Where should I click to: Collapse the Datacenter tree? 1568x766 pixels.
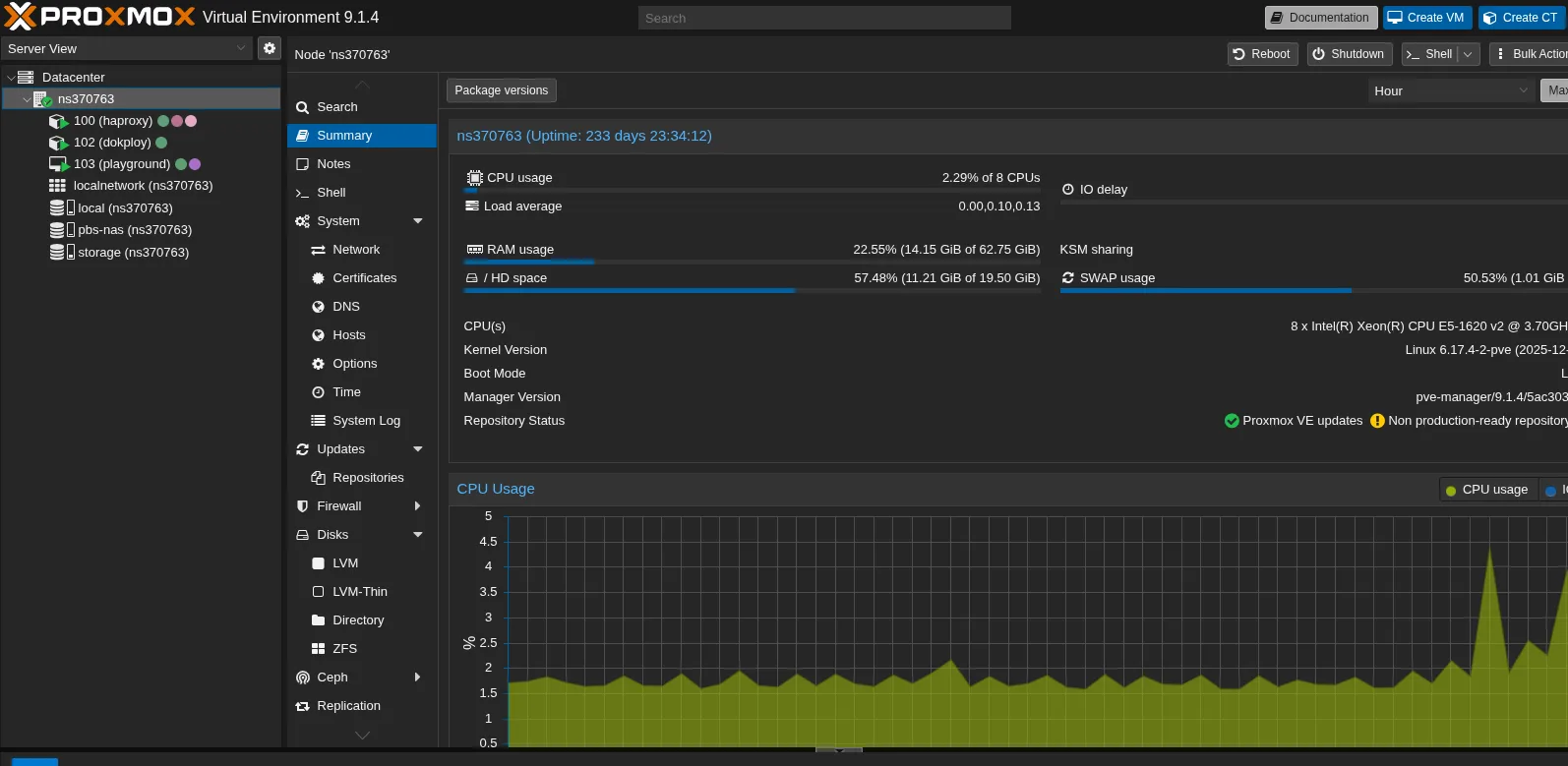(x=11, y=78)
